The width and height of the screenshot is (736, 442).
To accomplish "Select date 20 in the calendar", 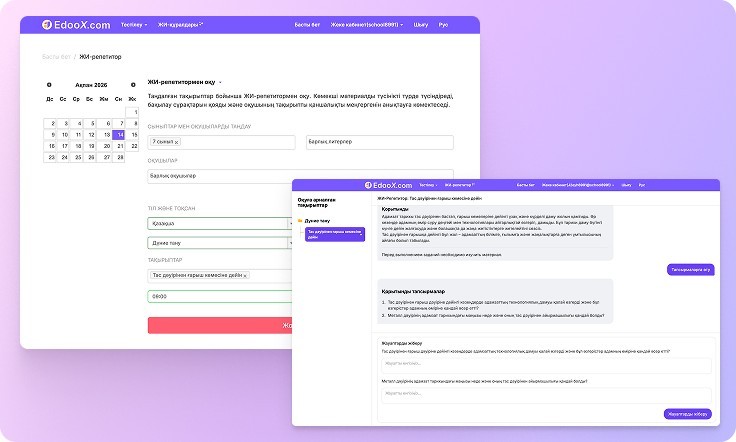I will (105, 146).
